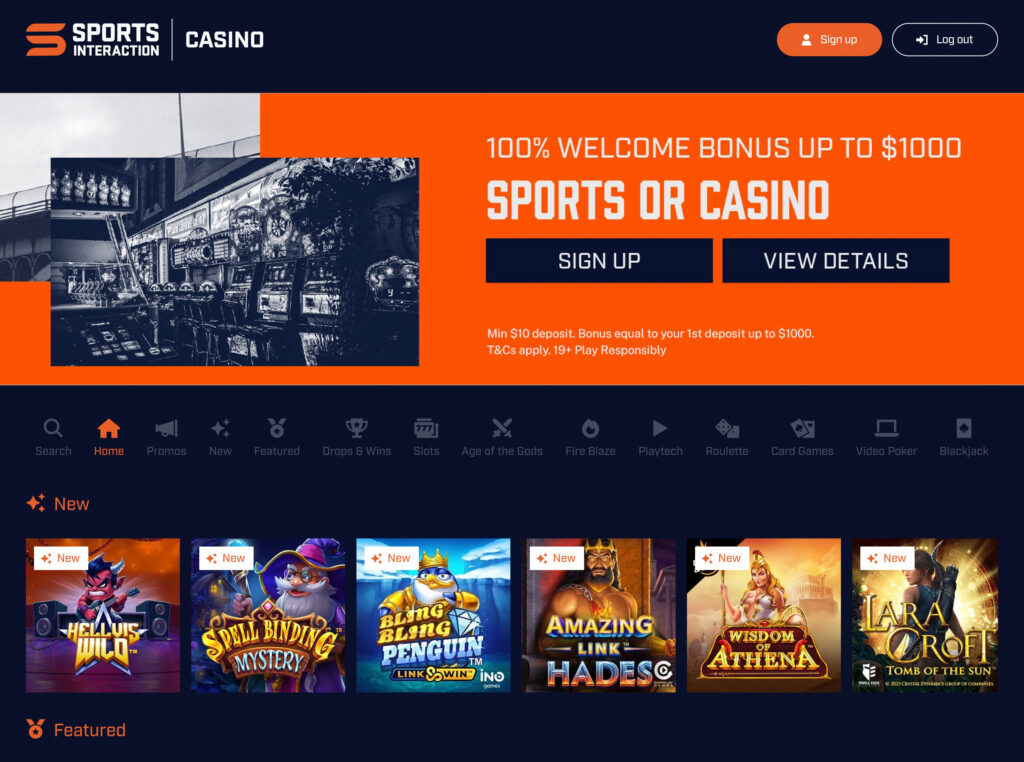The image size is (1024, 762).
Task: Open Age of the Gods swords icon
Action: coord(502,428)
